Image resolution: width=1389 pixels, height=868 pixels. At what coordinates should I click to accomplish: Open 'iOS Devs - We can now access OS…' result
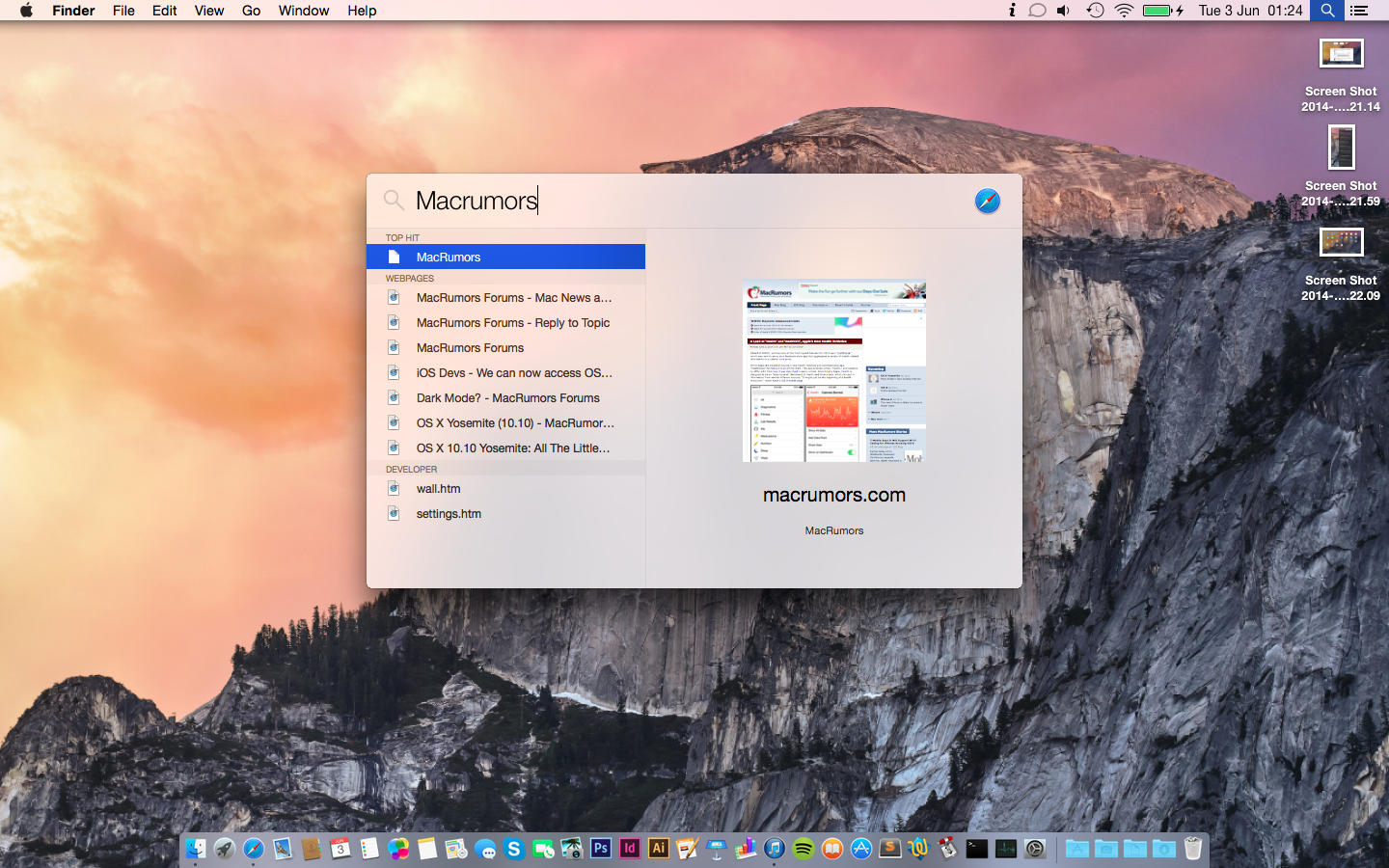click(x=505, y=372)
